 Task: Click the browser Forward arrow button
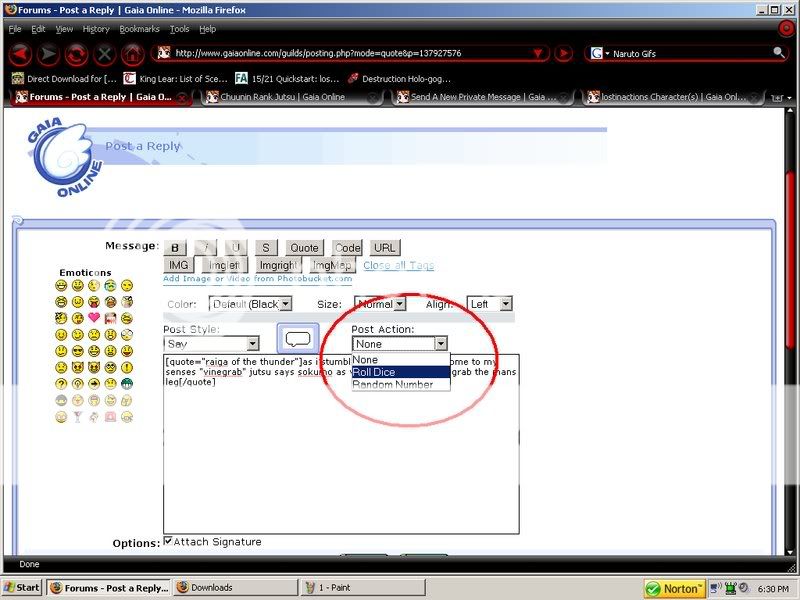[48, 53]
